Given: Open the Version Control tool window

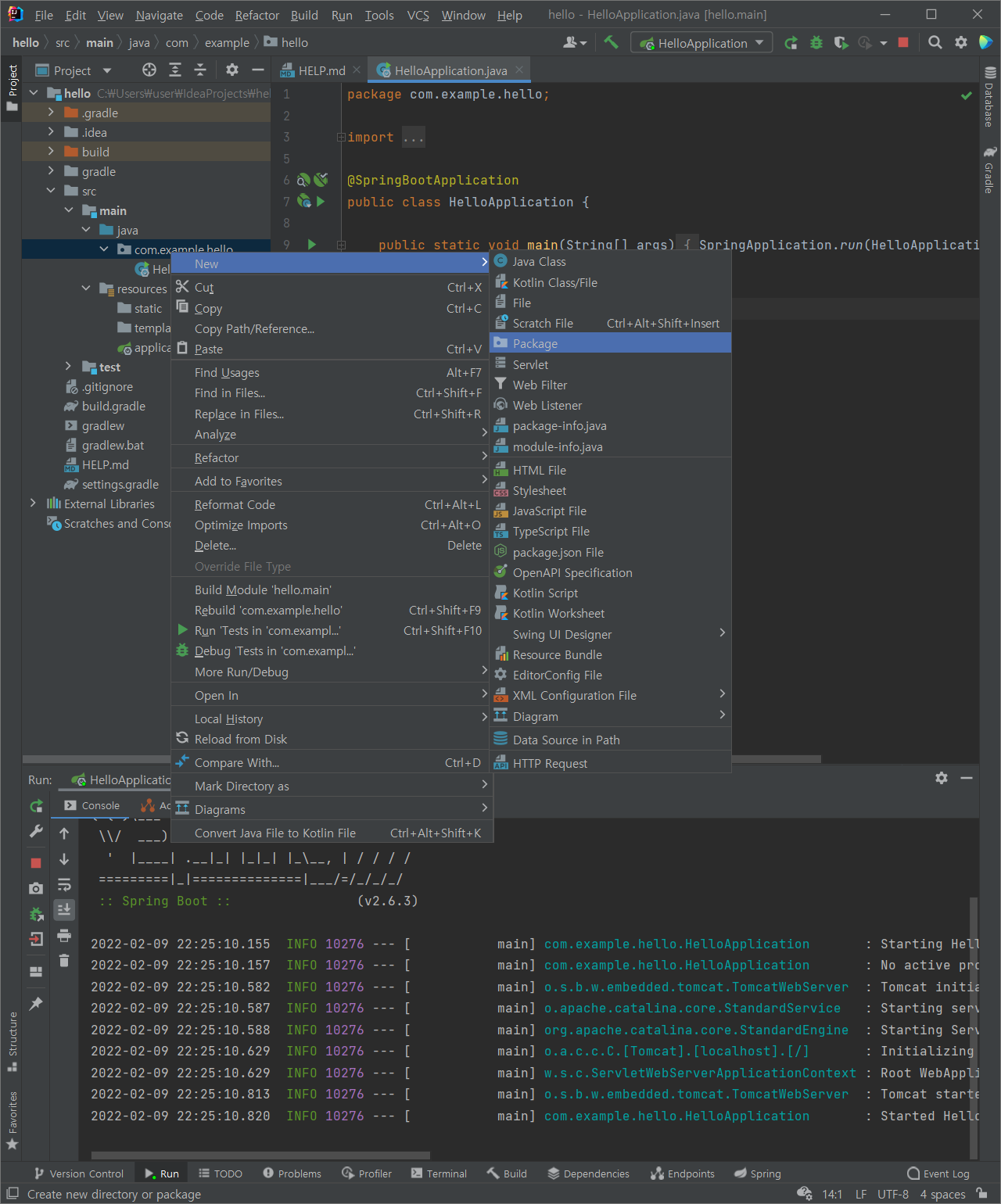Looking at the screenshot, I should tap(79, 1174).
